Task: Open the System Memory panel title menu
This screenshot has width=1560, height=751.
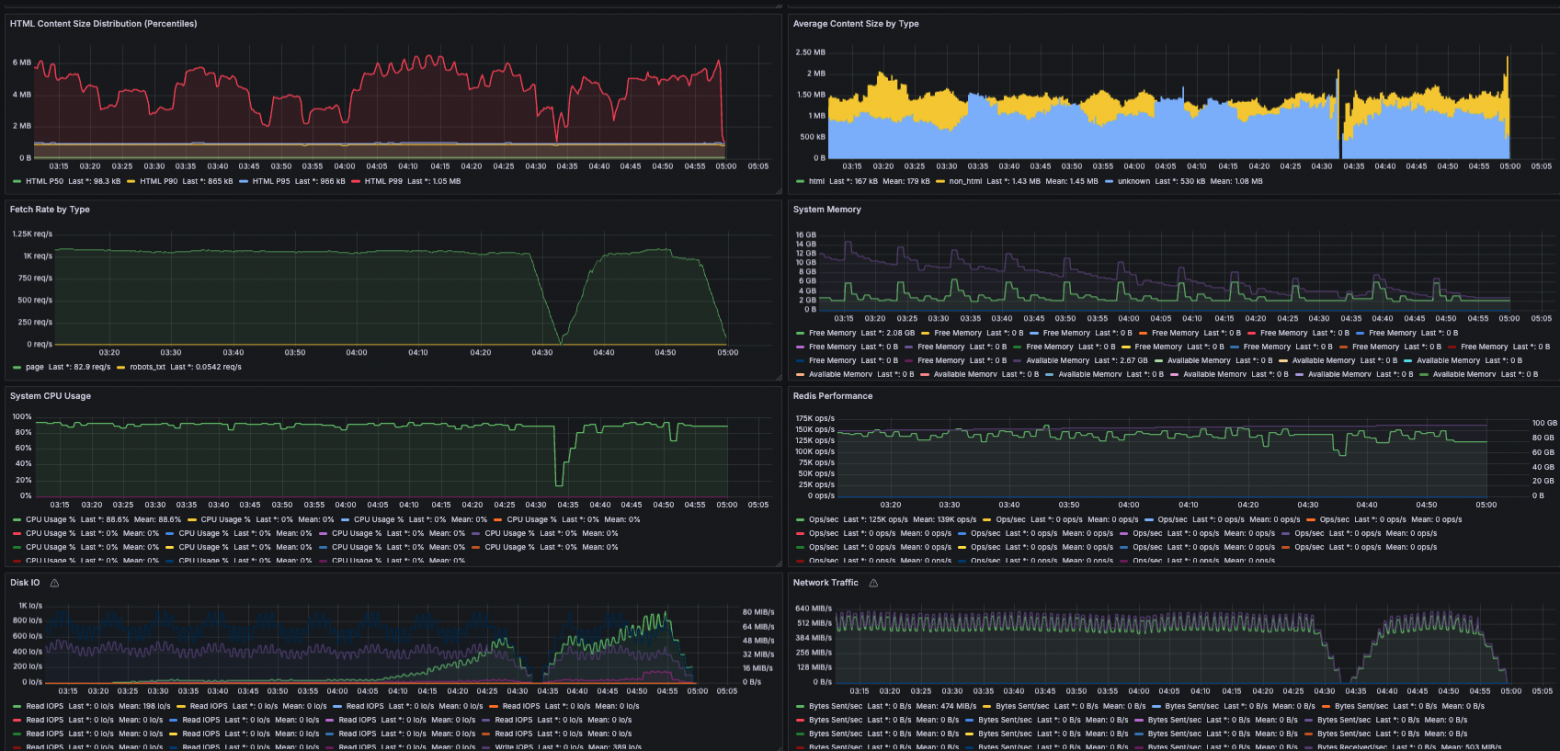Action: (826, 209)
